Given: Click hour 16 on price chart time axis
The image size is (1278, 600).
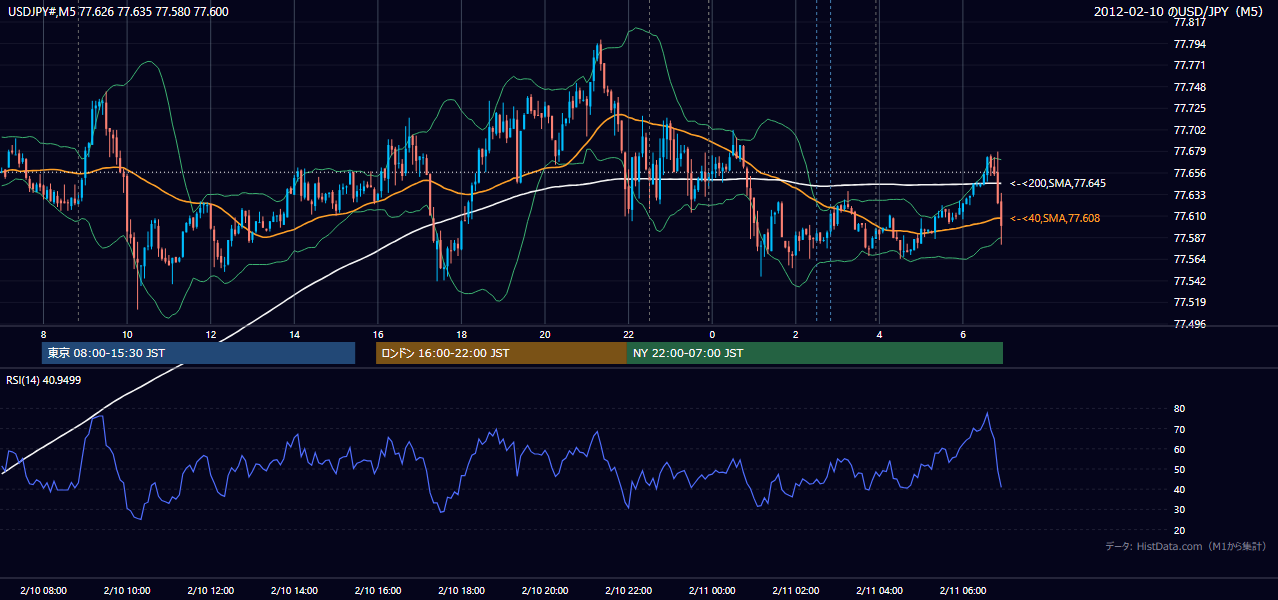Looking at the screenshot, I should coord(377,334).
